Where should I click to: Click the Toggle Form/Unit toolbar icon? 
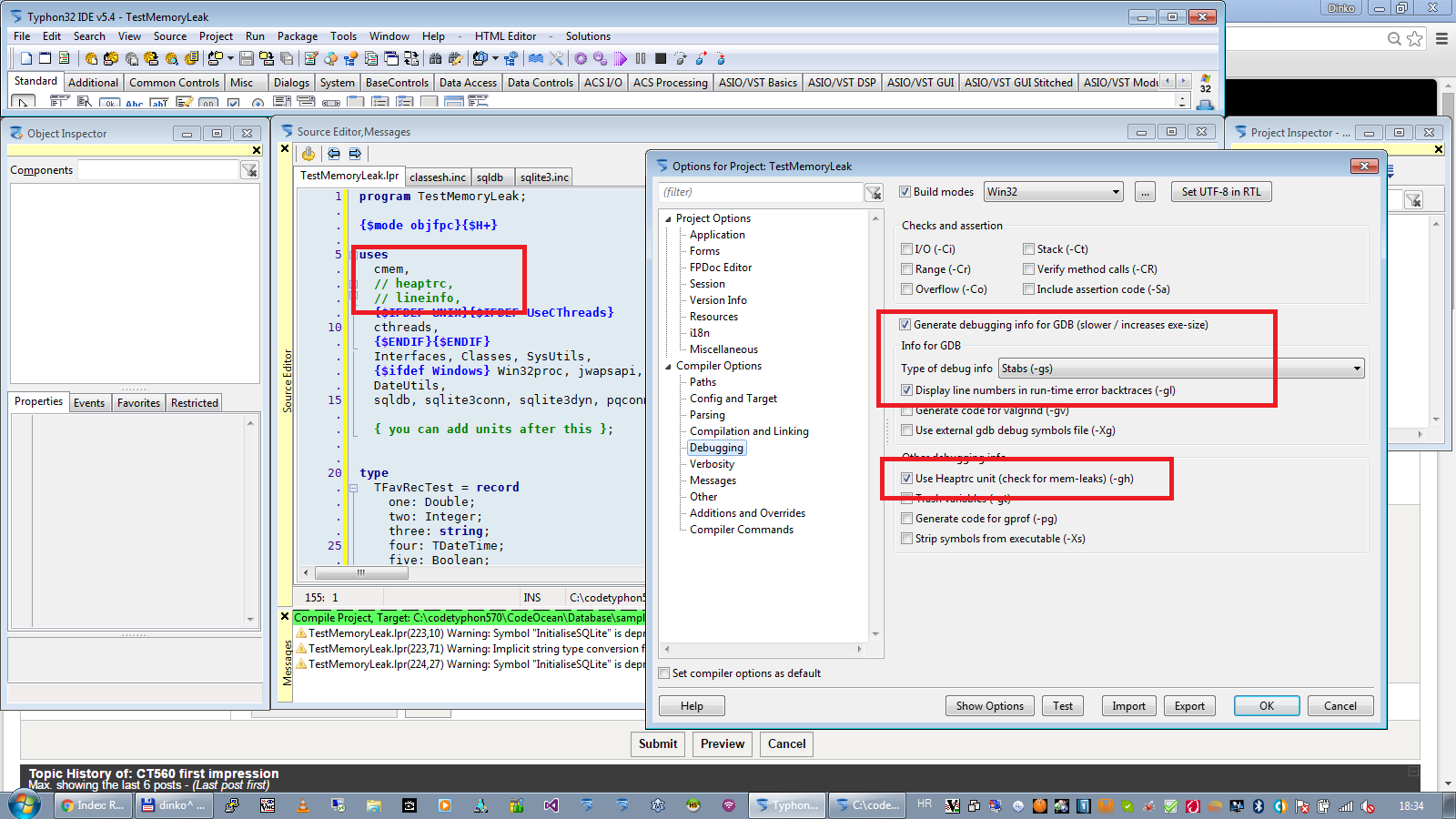pyautogui.click(x=411, y=58)
